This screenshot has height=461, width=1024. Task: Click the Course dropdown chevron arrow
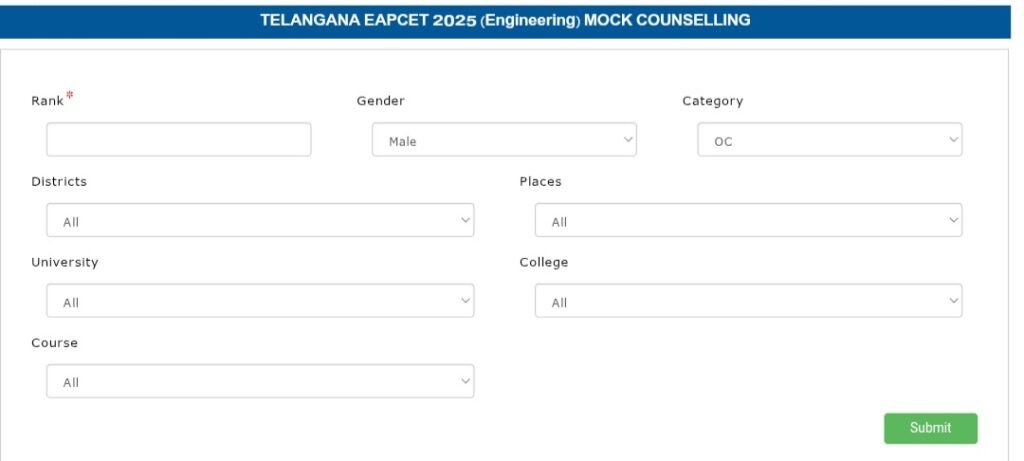point(465,380)
